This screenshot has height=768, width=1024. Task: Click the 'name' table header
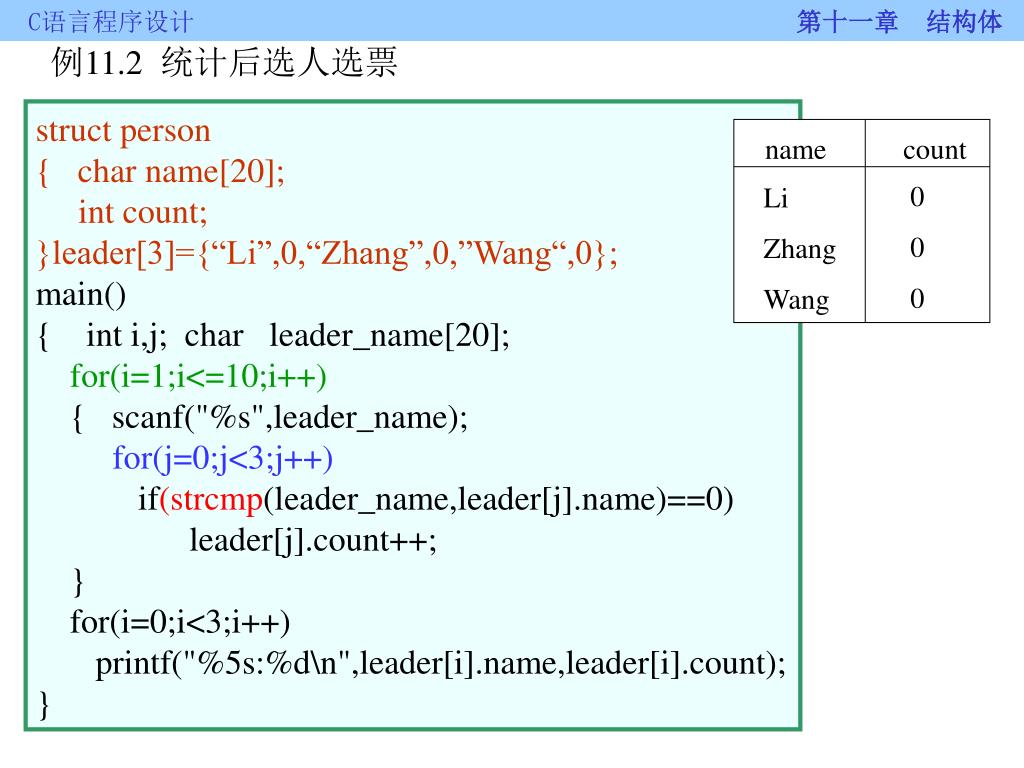click(x=795, y=150)
